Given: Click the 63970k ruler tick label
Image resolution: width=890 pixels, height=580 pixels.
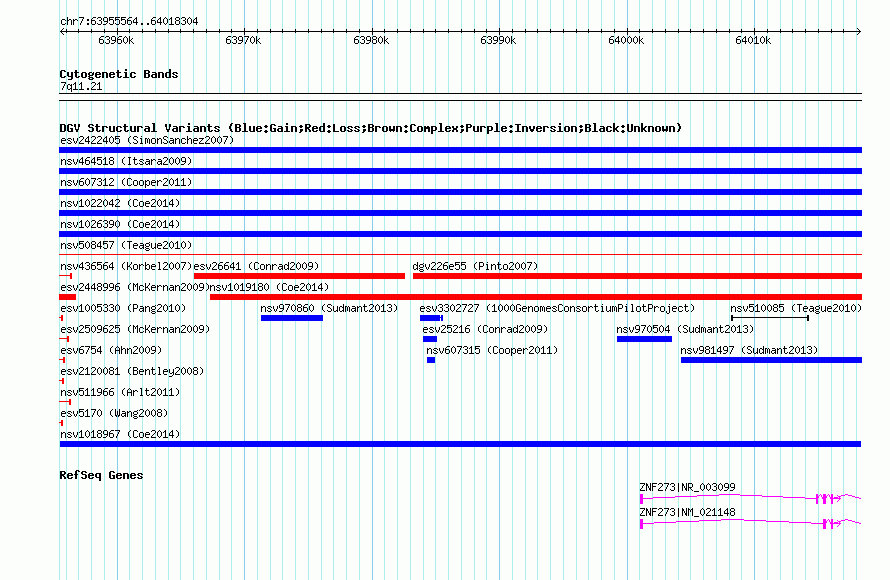Looking at the screenshot, I should [x=244, y=40].
